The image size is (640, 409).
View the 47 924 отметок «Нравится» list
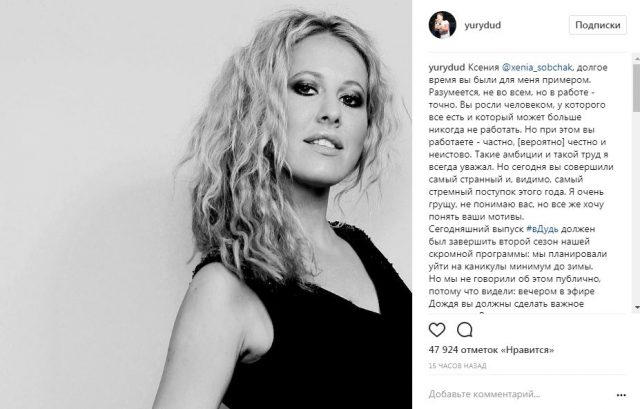491,350
